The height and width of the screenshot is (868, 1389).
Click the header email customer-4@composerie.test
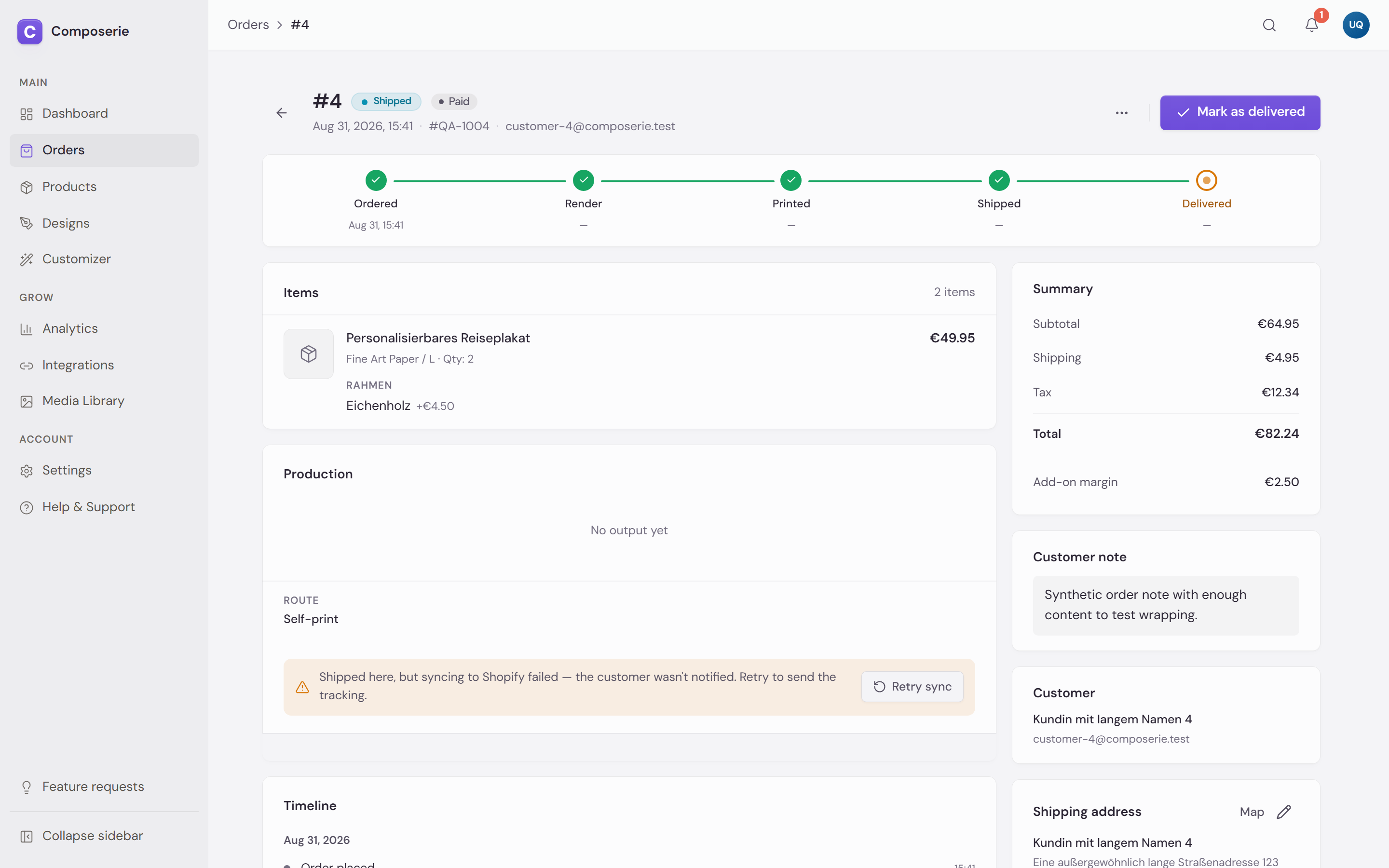tap(590, 126)
